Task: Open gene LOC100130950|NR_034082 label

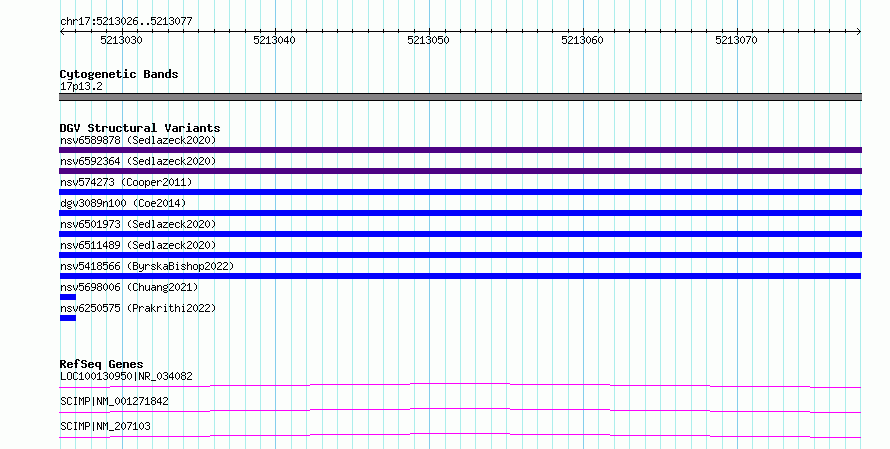Action: [126, 376]
